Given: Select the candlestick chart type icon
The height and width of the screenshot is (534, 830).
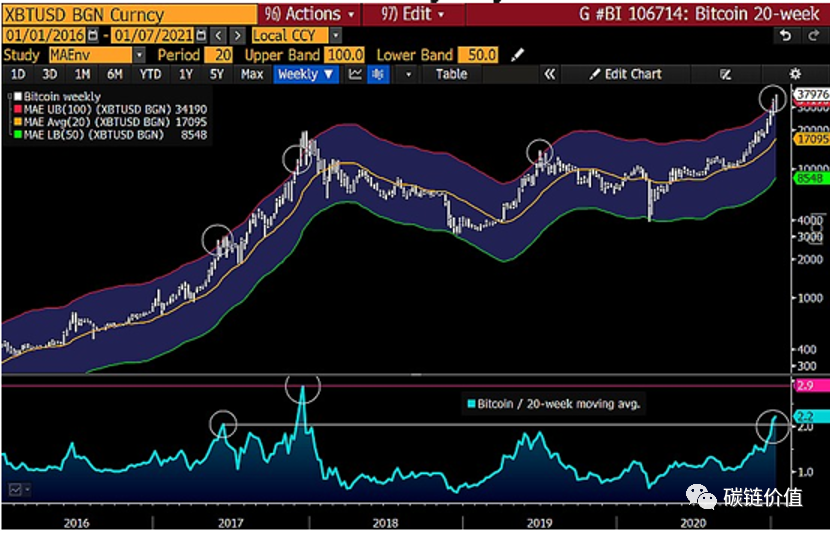Looking at the screenshot, I should point(379,74).
